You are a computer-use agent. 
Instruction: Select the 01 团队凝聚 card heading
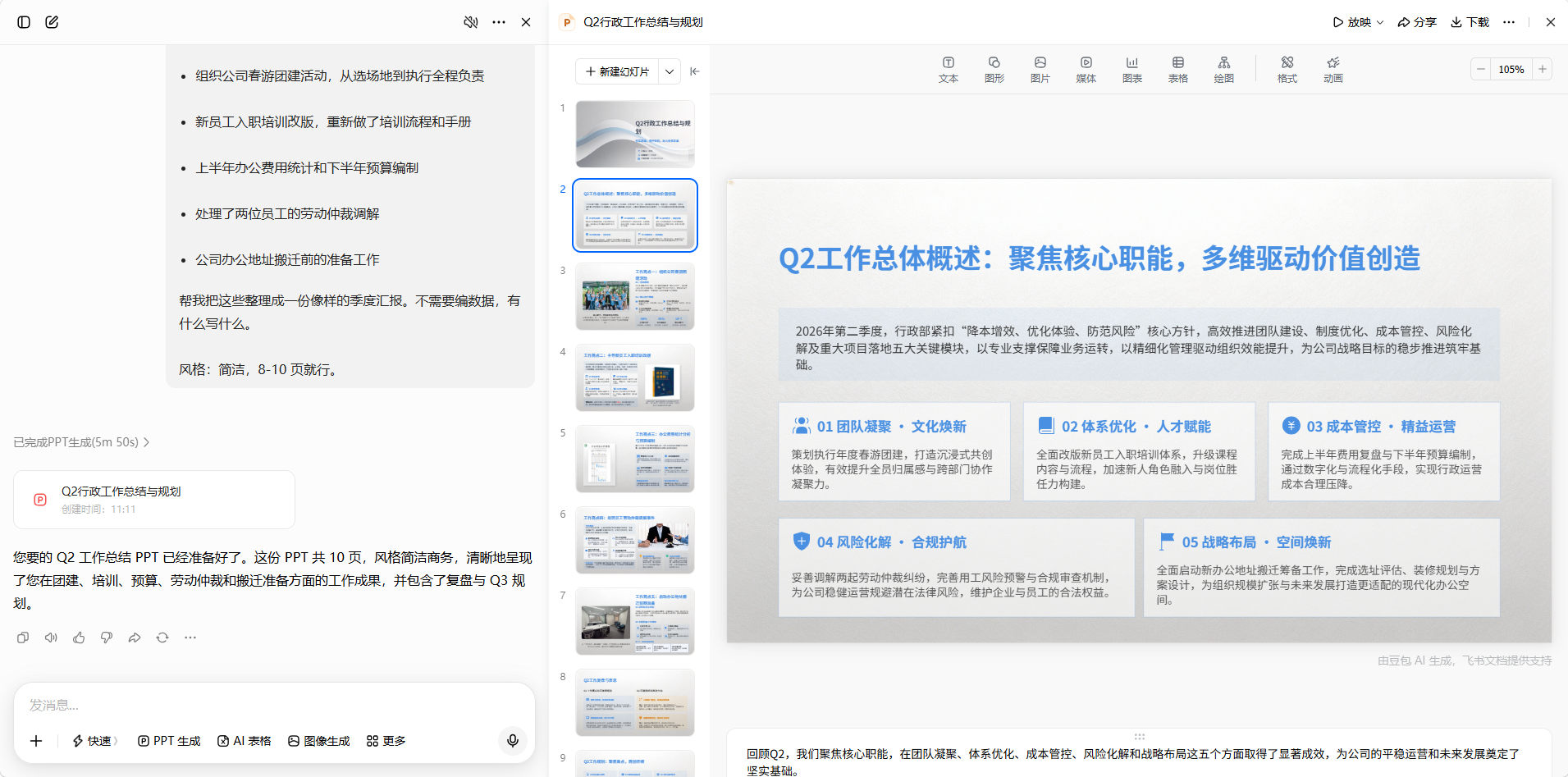[891, 427]
